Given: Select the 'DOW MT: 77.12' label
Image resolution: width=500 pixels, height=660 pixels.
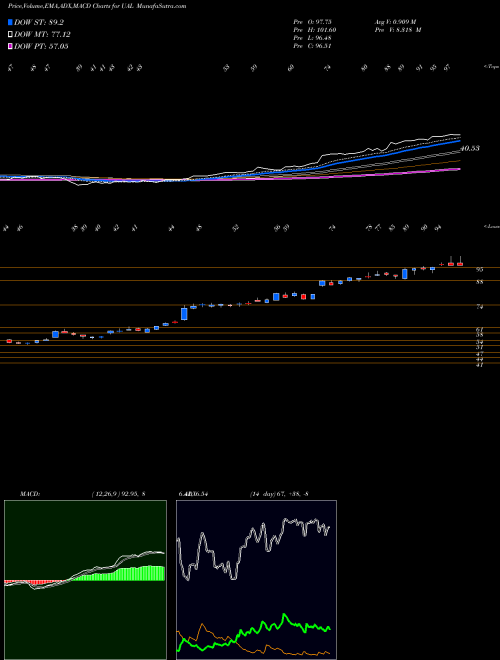Looking at the screenshot, I should click(x=43, y=35).
